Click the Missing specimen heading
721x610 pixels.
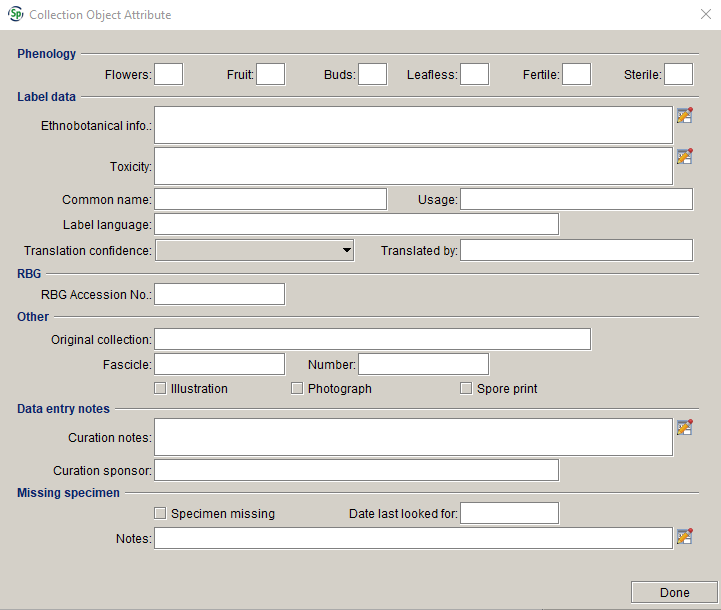(x=69, y=493)
